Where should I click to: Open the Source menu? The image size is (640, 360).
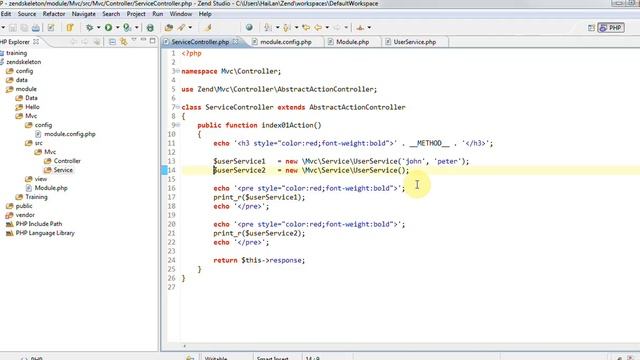click(x=27, y=14)
